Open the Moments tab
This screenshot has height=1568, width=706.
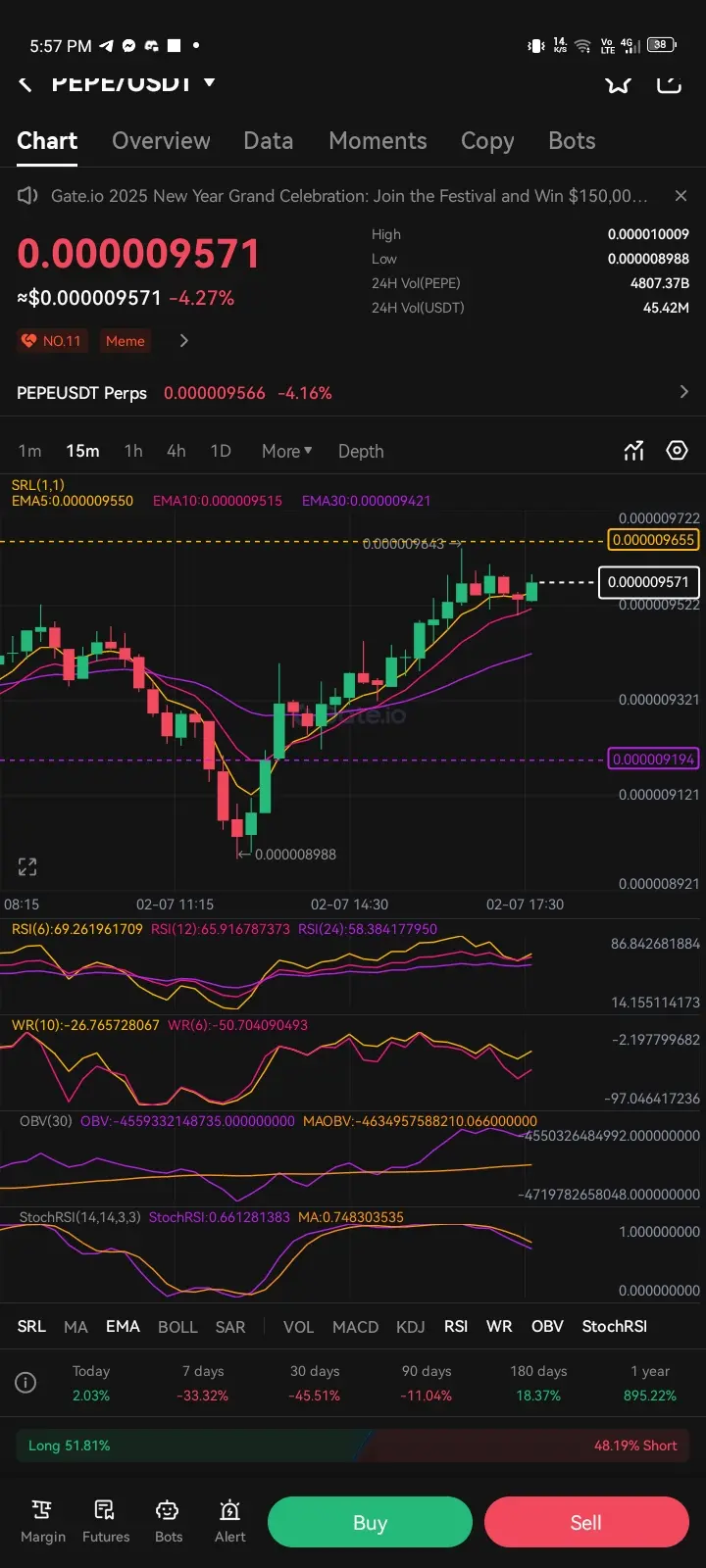point(378,141)
